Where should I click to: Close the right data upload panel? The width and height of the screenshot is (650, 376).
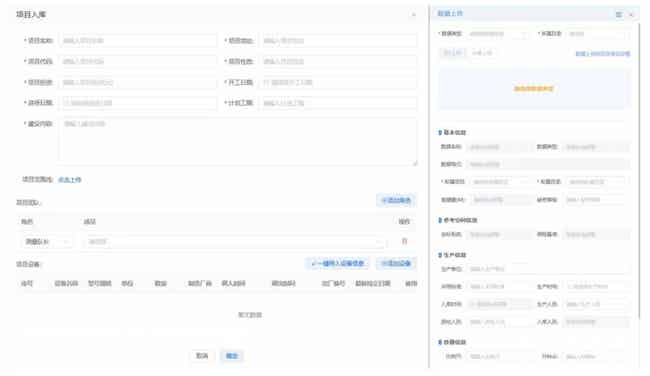click(x=631, y=15)
